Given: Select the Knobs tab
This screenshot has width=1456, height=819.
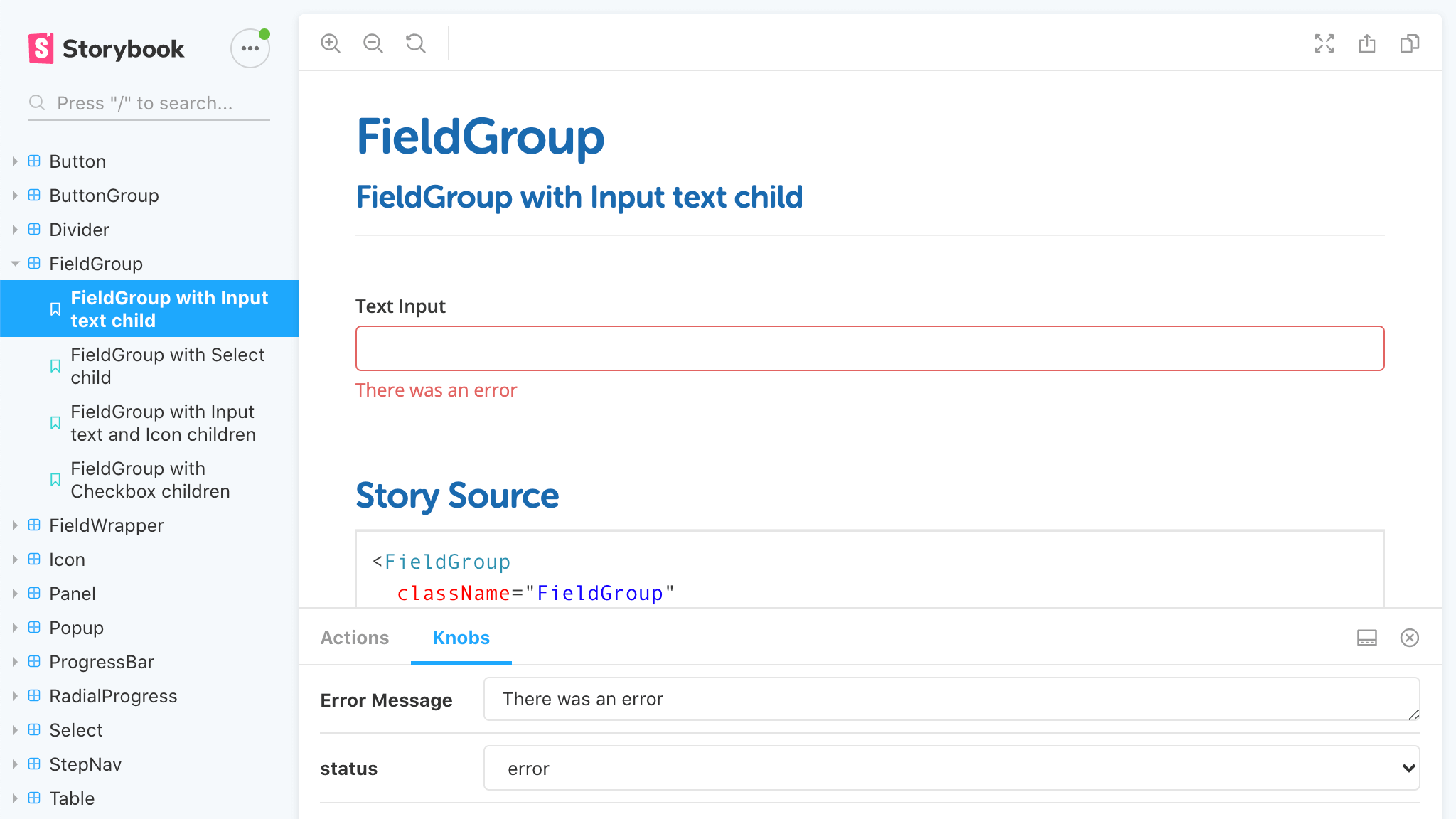Looking at the screenshot, I should [461, 638].
